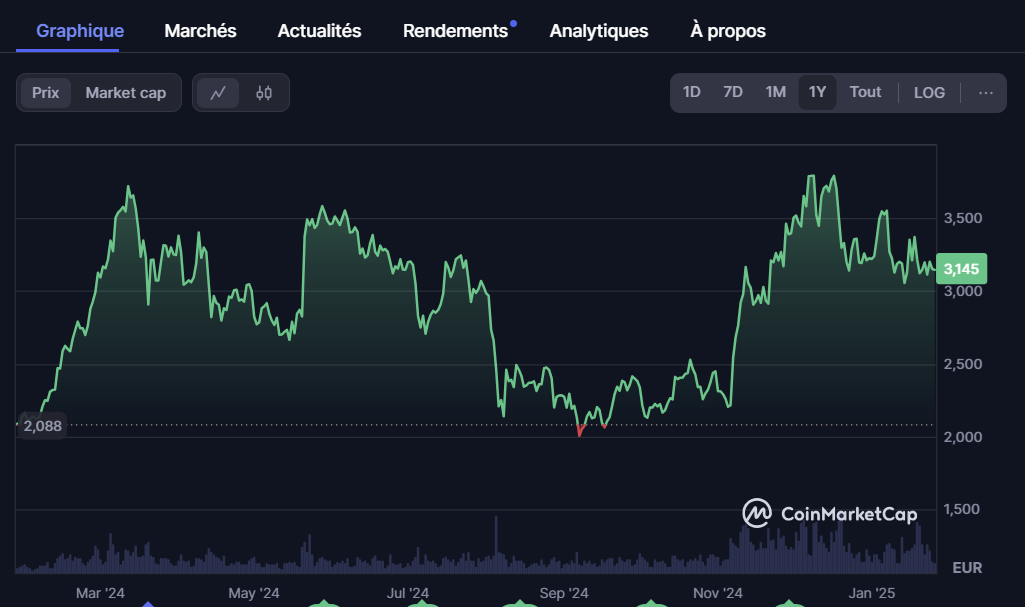Open the Graphique tab
This screenshot has width=1025, height=607.
click(x=80, y=31)
